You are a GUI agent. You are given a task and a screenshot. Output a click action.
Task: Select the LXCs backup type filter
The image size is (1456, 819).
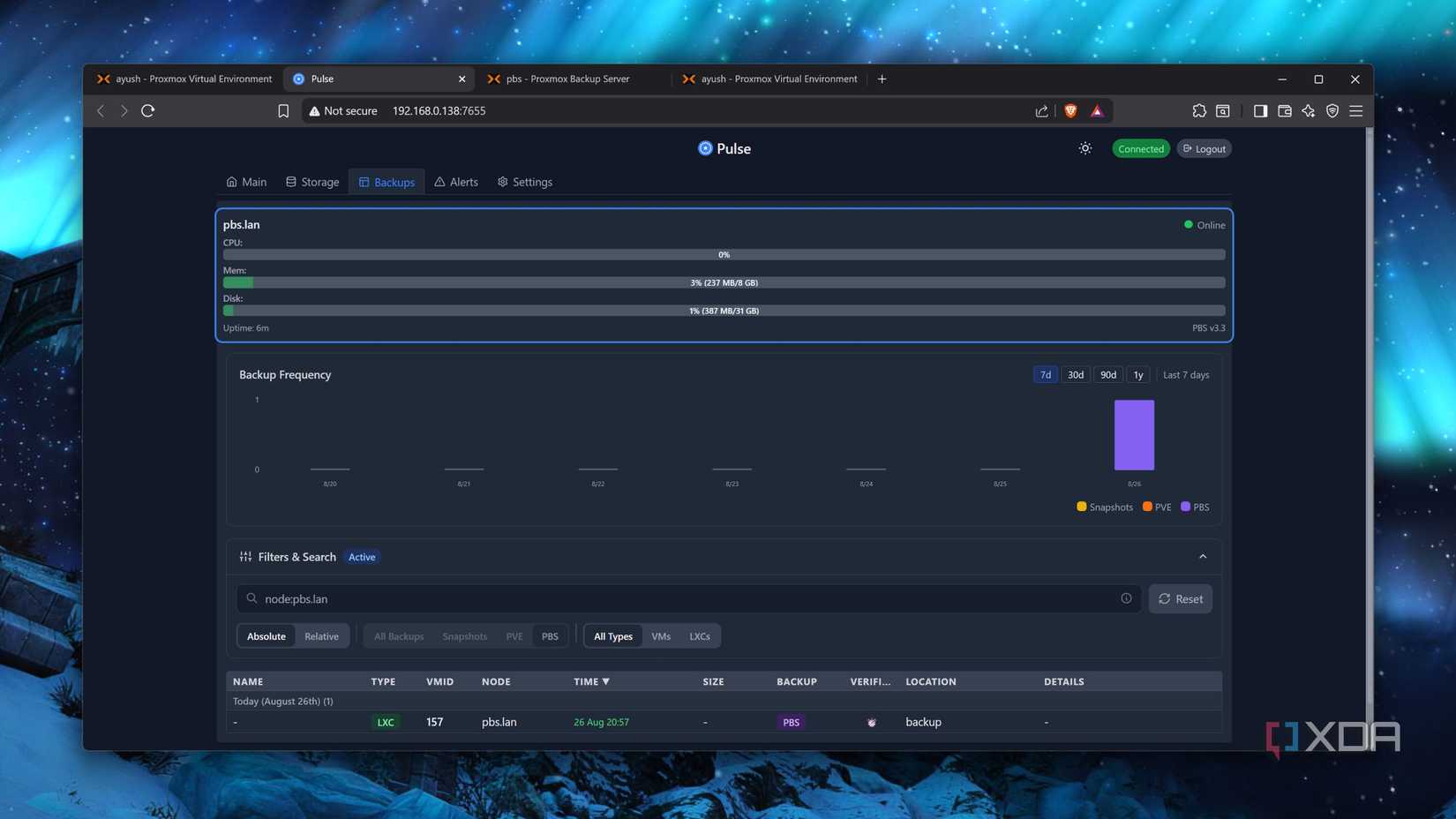(x=699, y=635)
